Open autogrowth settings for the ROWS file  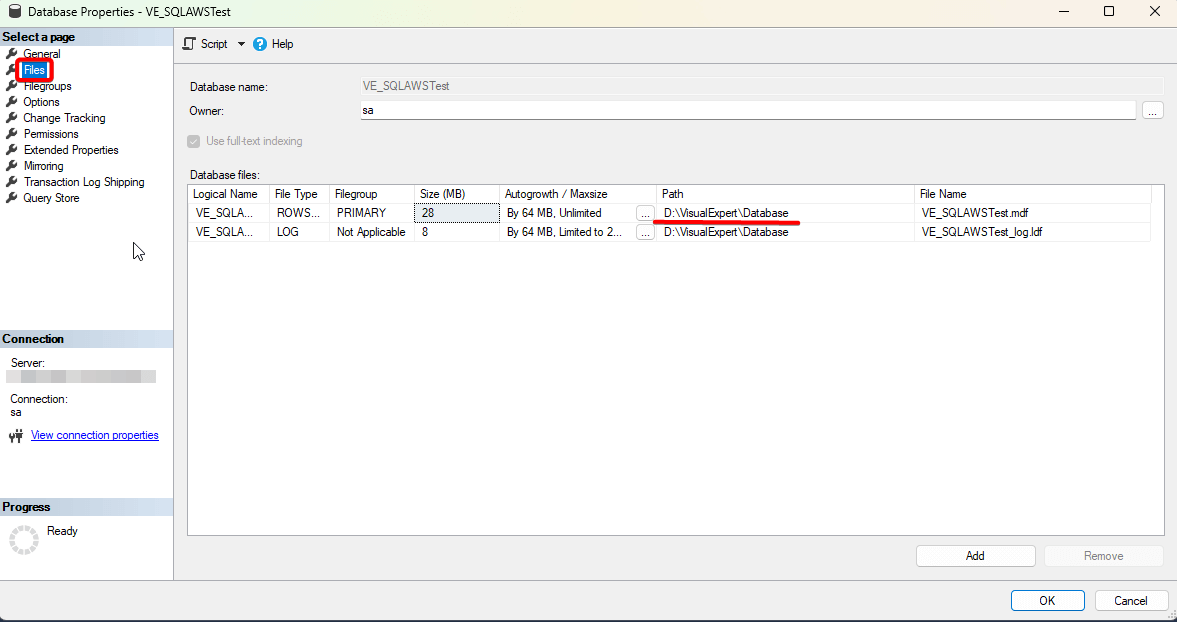point(645,213)
